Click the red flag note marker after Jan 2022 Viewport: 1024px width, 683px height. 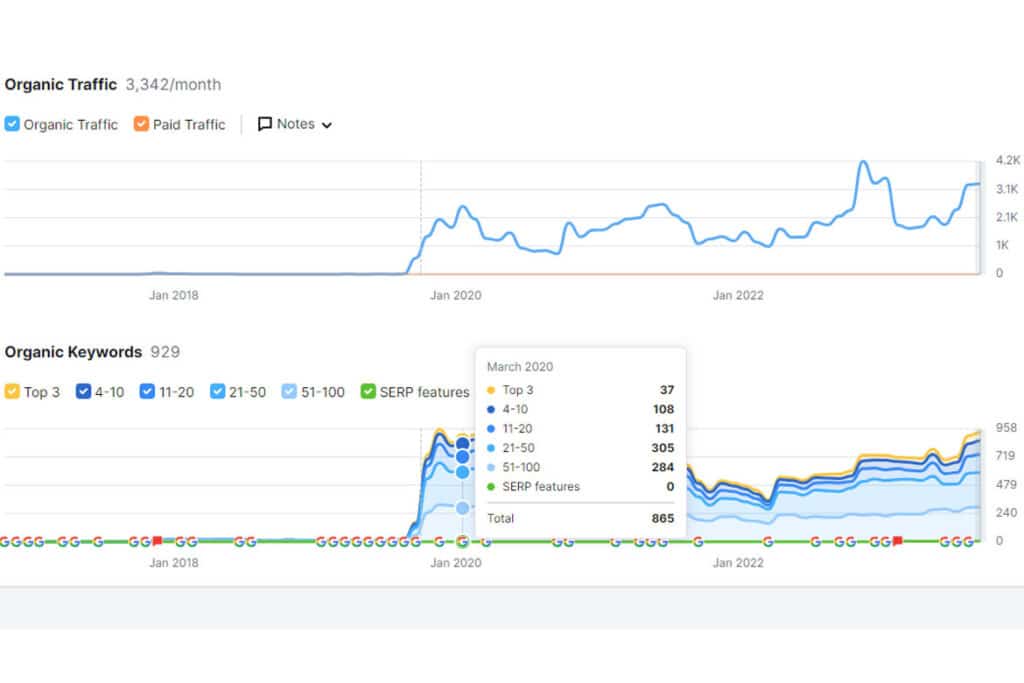coord(898,541)
